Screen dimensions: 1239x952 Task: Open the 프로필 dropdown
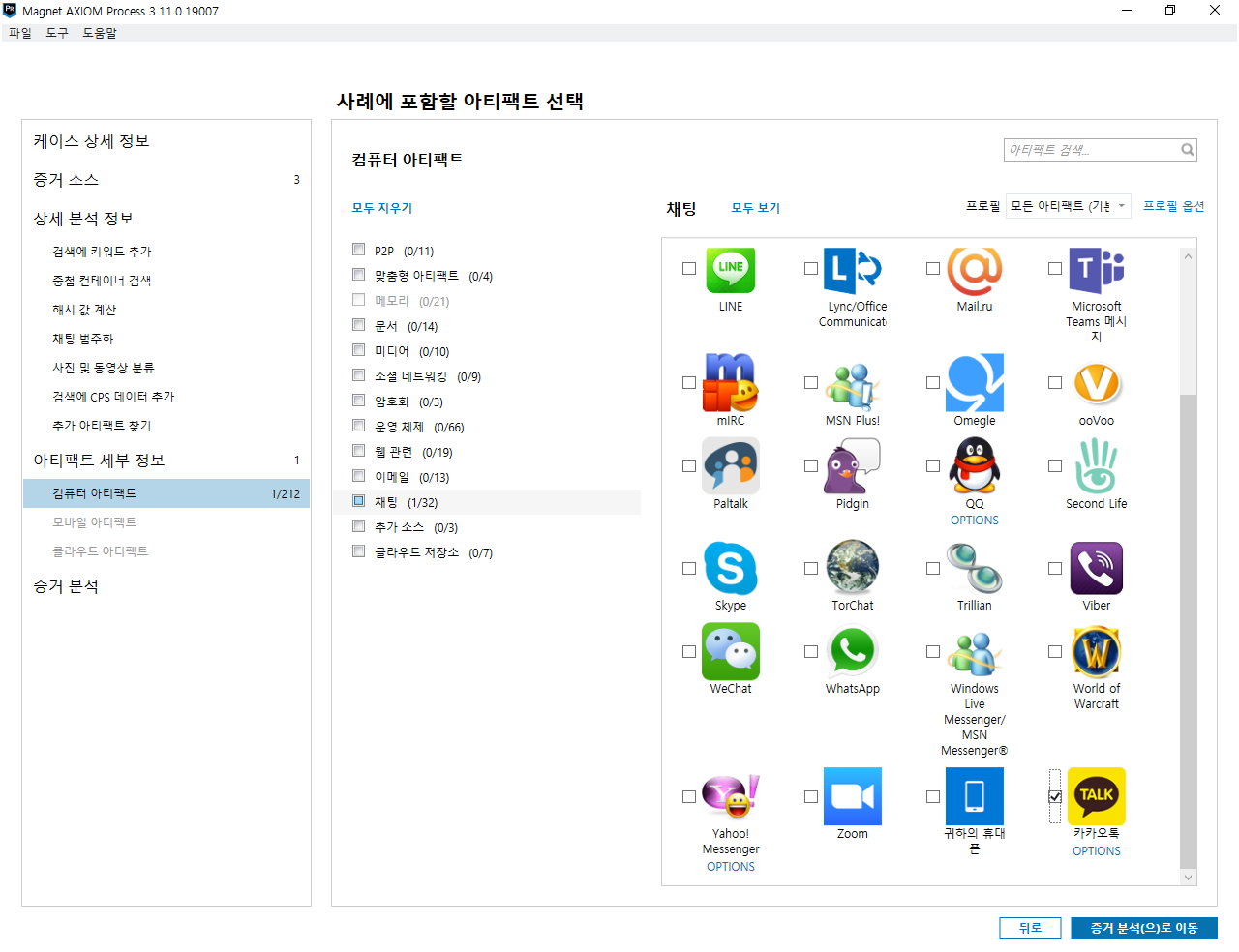(1069, 206)
